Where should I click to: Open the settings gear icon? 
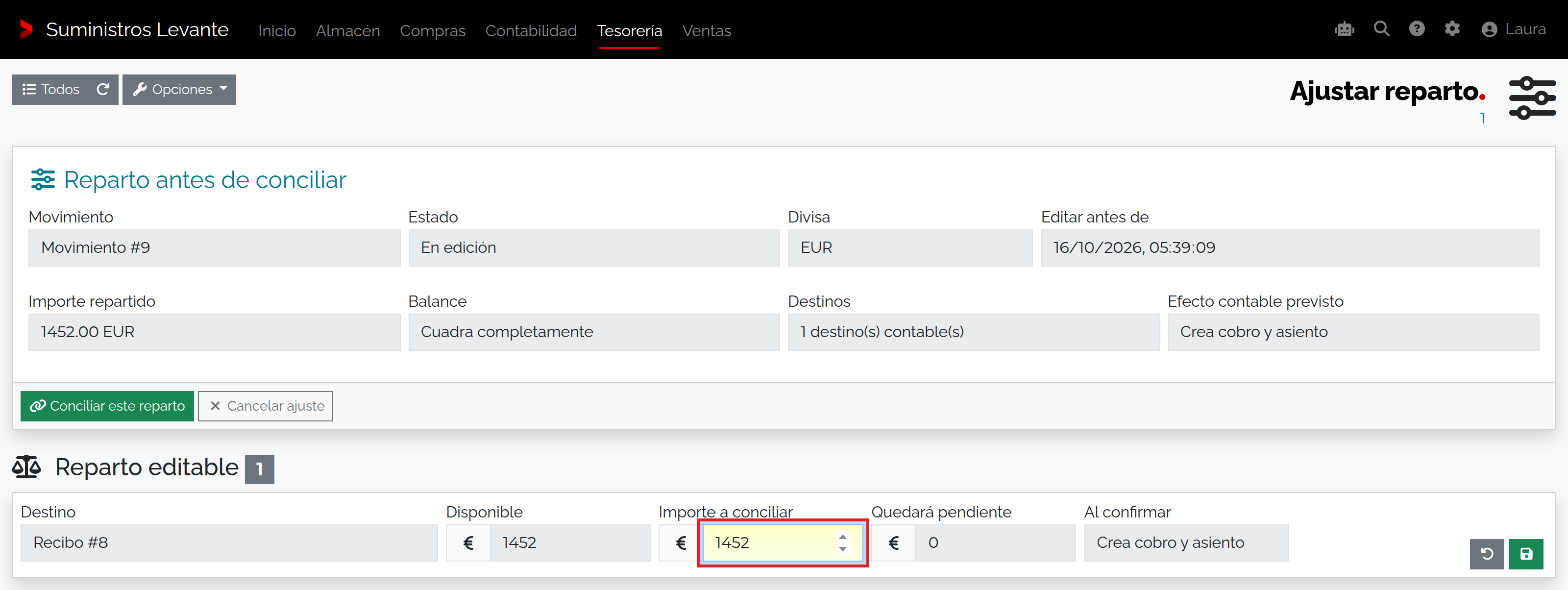pyautogui.click(x=1452, y=28)
